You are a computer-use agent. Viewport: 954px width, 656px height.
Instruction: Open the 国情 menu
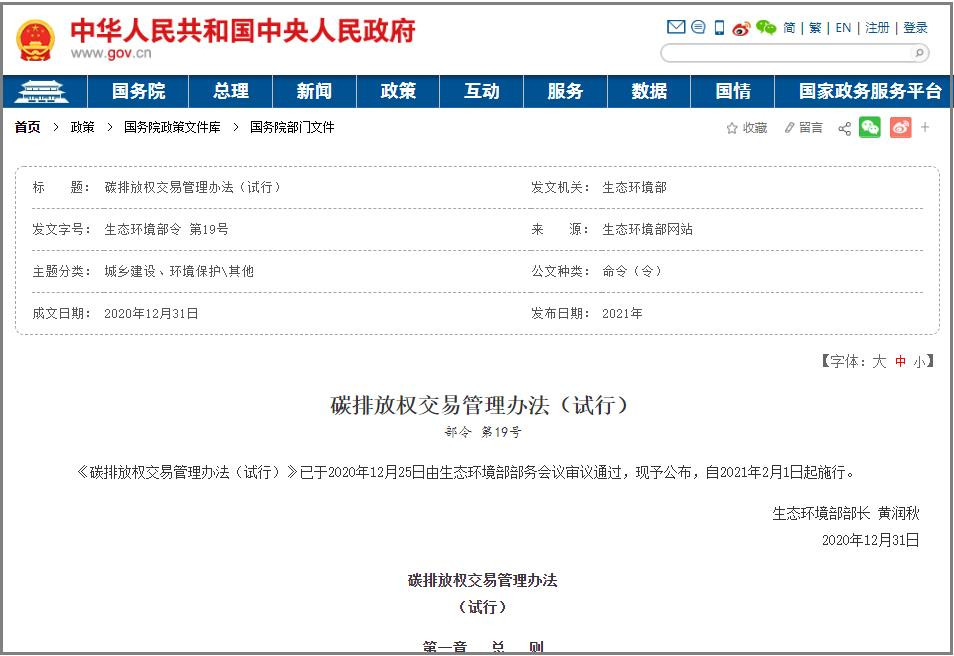pyautogui.click(x=733, y=91)
